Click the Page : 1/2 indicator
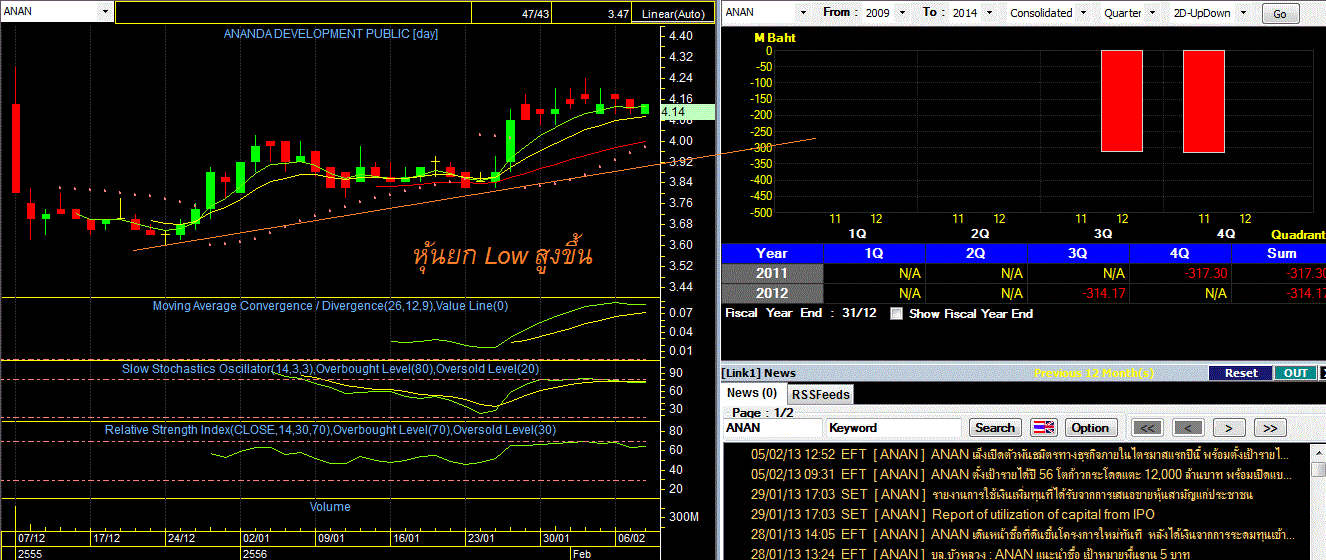This screenshot has height=560, width=1326. coord(762,412)
